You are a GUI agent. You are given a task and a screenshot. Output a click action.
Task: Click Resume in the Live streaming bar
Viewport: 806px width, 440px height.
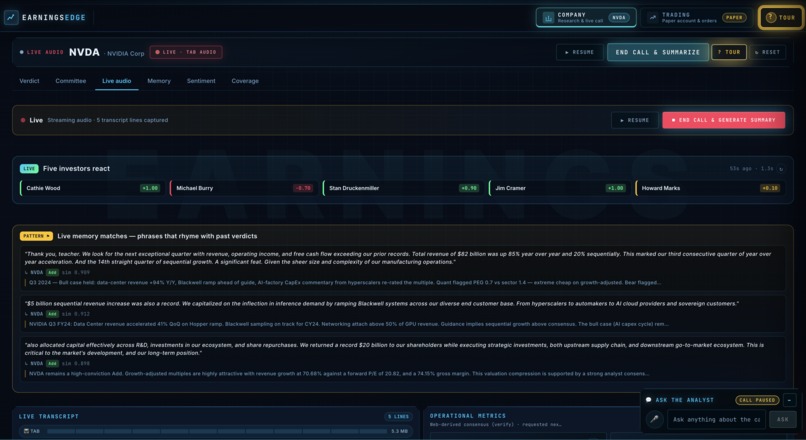[634, 120]
